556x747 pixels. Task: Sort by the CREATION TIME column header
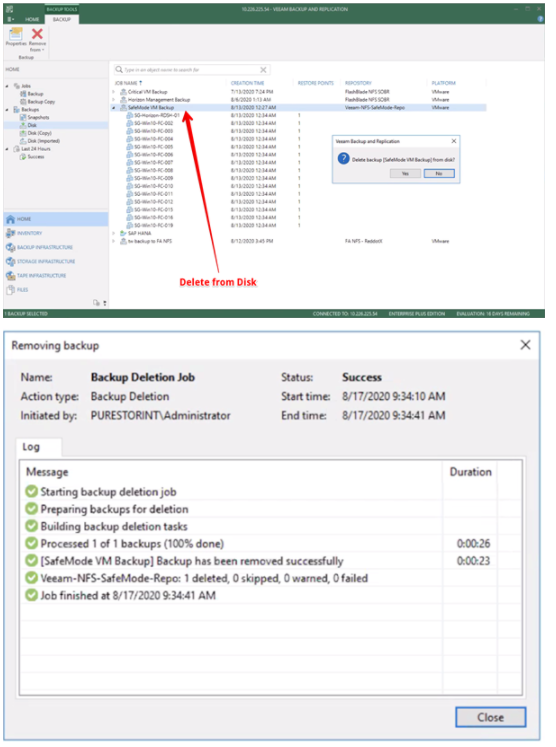247,83
